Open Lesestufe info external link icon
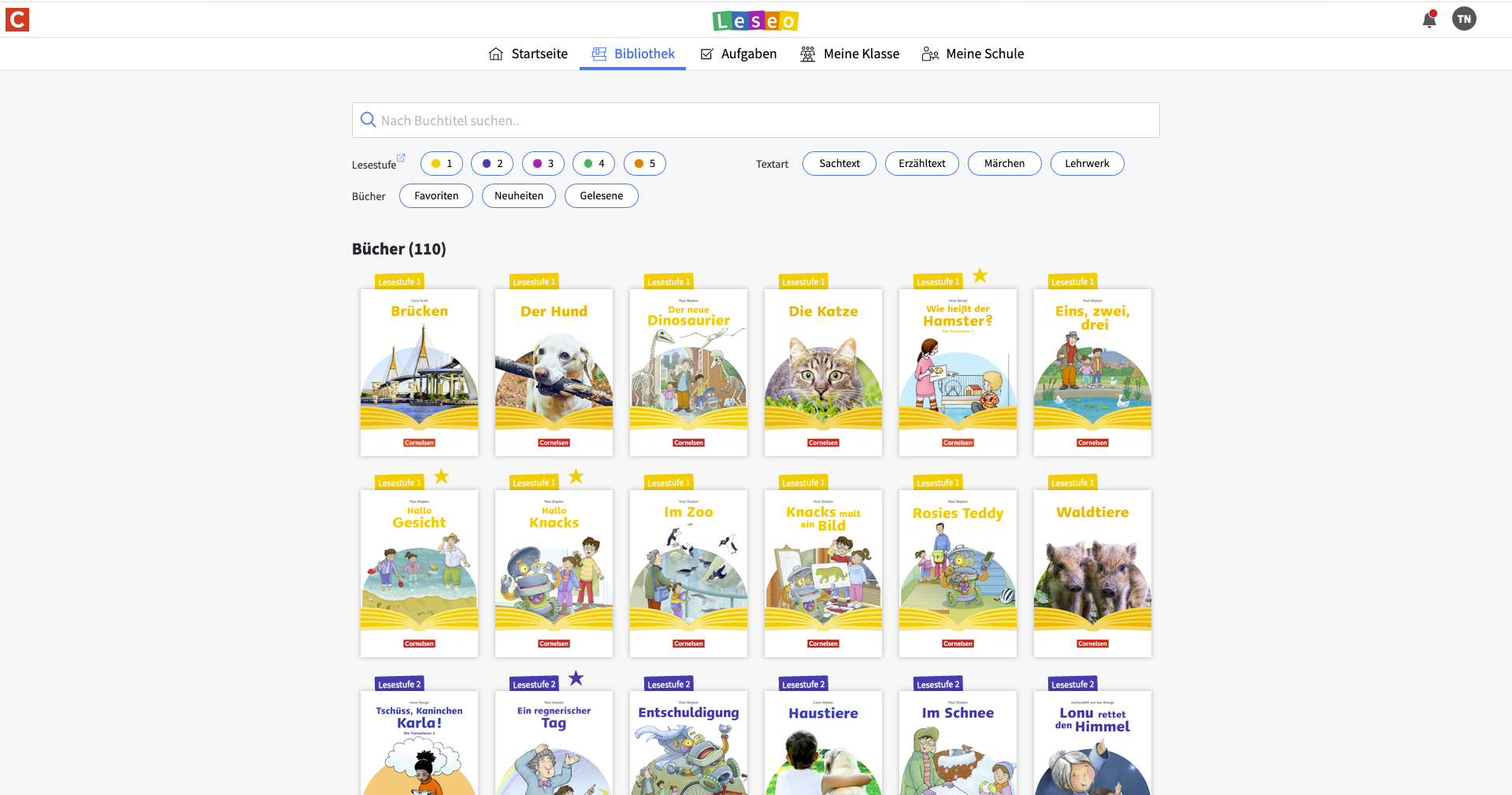The width and height of the screenshot is (1512, 795). [x=401, y=158]
